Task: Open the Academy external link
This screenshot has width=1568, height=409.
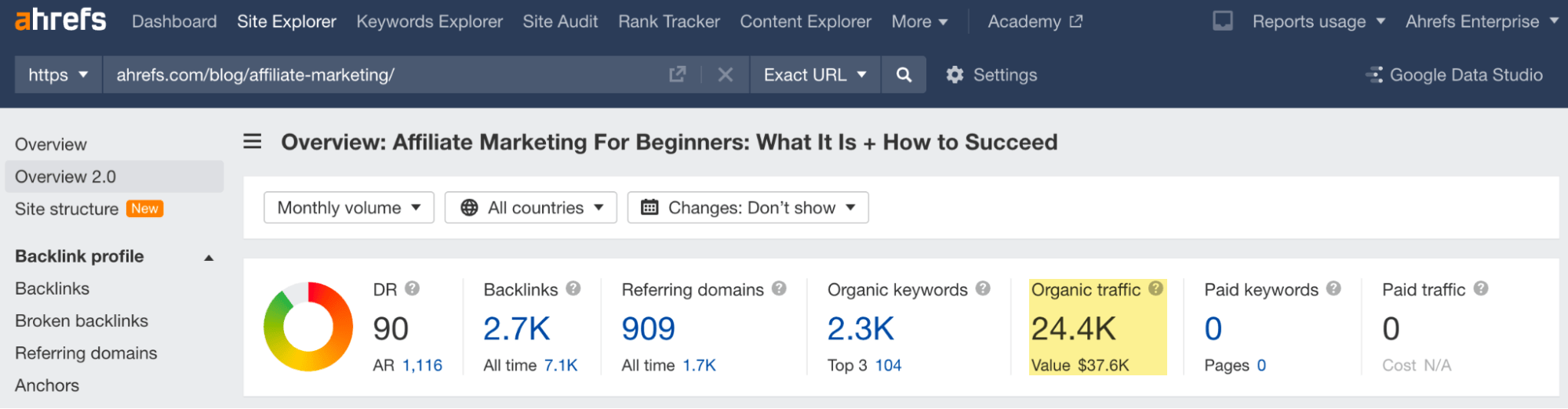Action: [1035, 21]
